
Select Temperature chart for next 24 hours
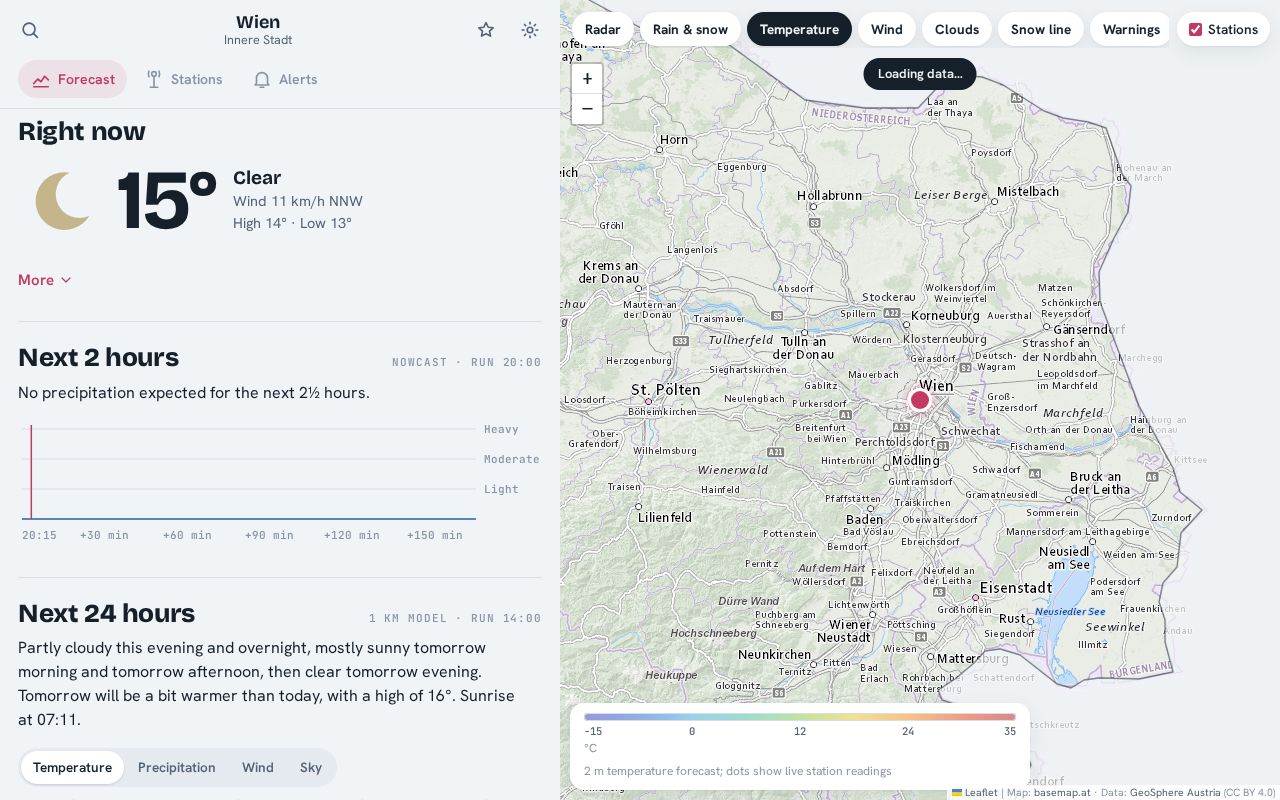click(x=72, y=767)
